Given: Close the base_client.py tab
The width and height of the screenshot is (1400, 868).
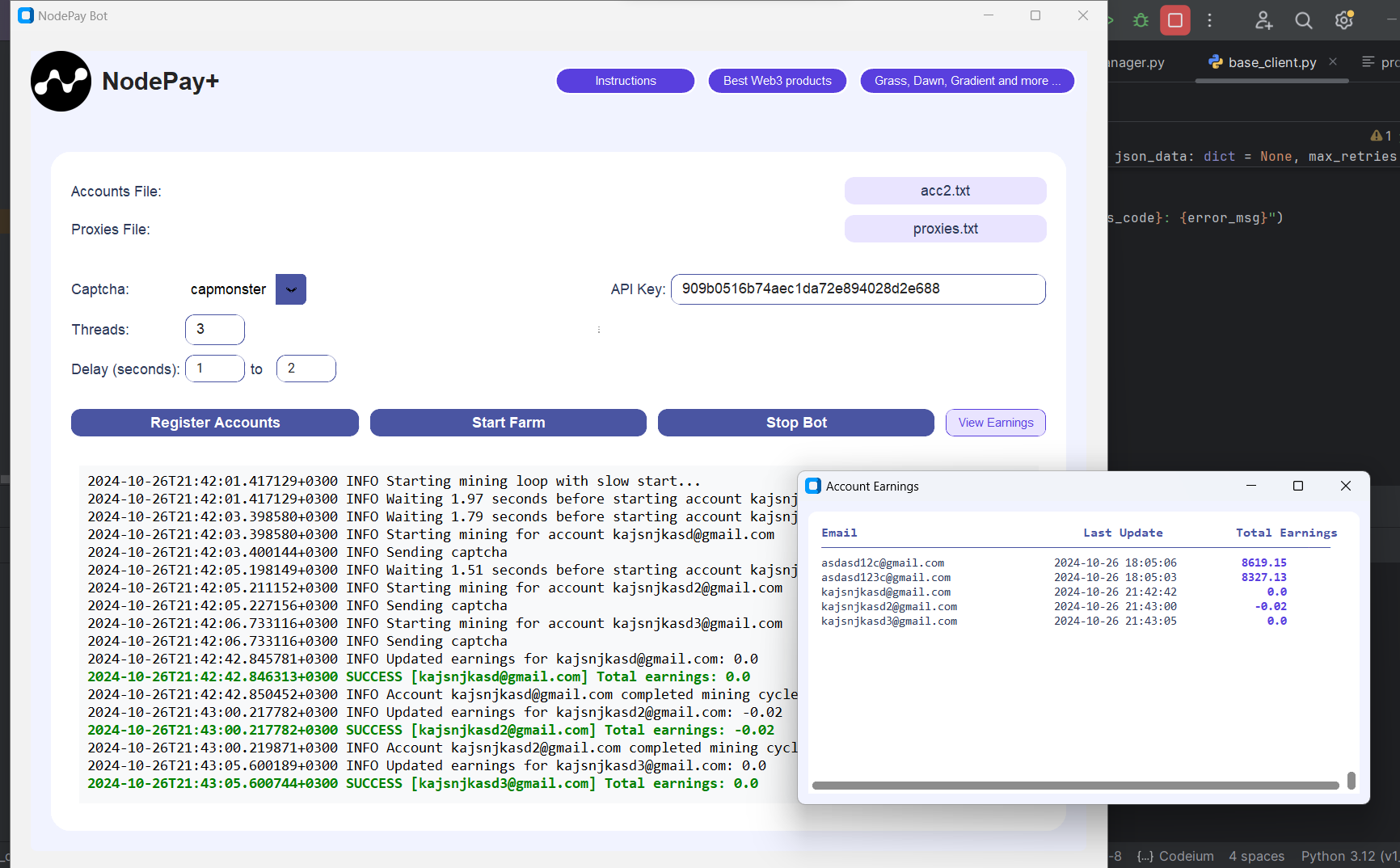Looking at the screenshot, I should [1333, 61].
